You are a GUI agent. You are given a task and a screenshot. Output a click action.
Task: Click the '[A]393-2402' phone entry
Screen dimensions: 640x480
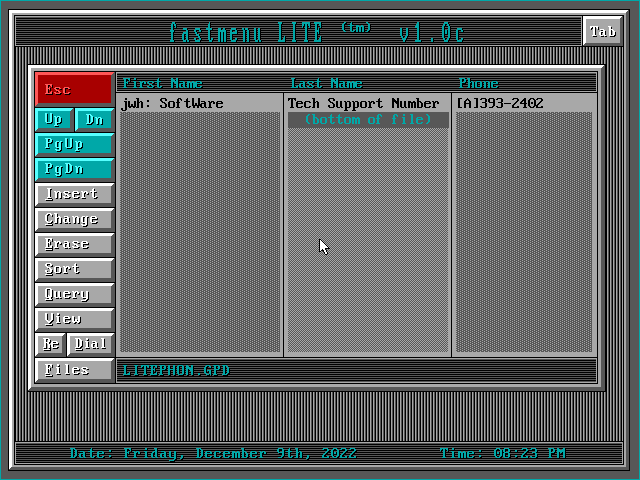(x=500, y=104)
